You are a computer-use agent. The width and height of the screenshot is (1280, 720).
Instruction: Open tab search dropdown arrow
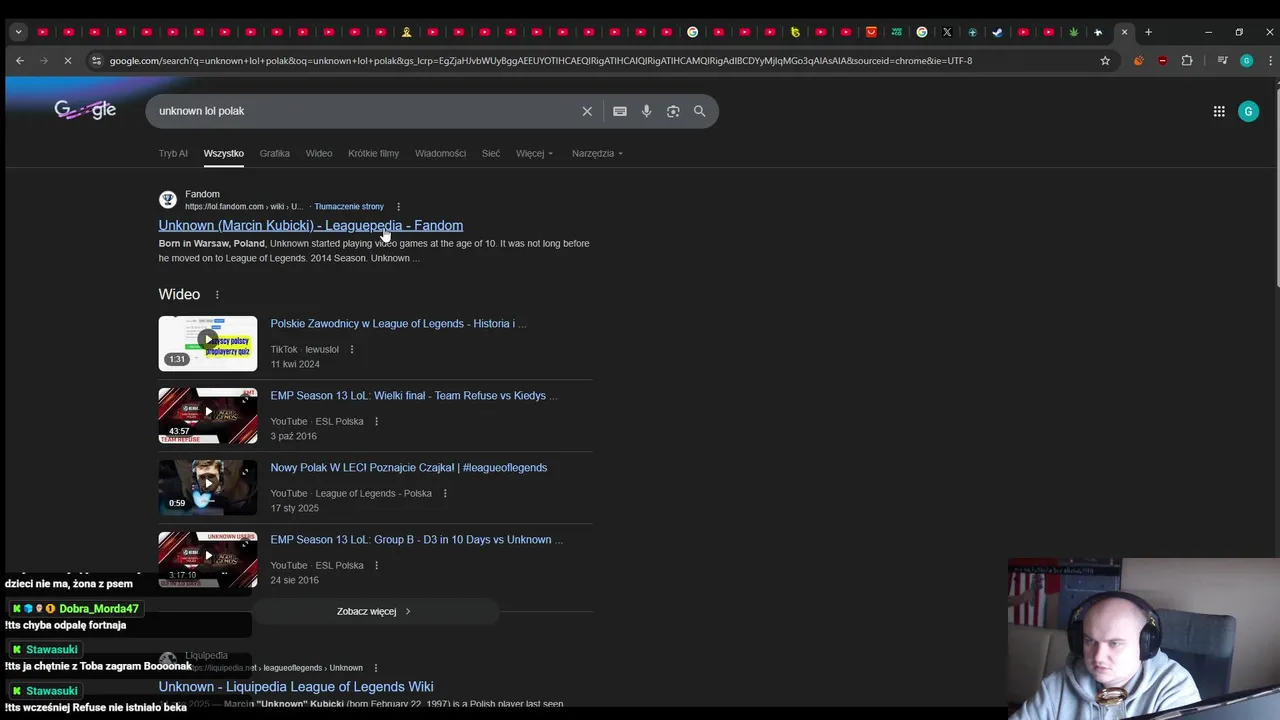pyautogui.click(x=18, y=32)
